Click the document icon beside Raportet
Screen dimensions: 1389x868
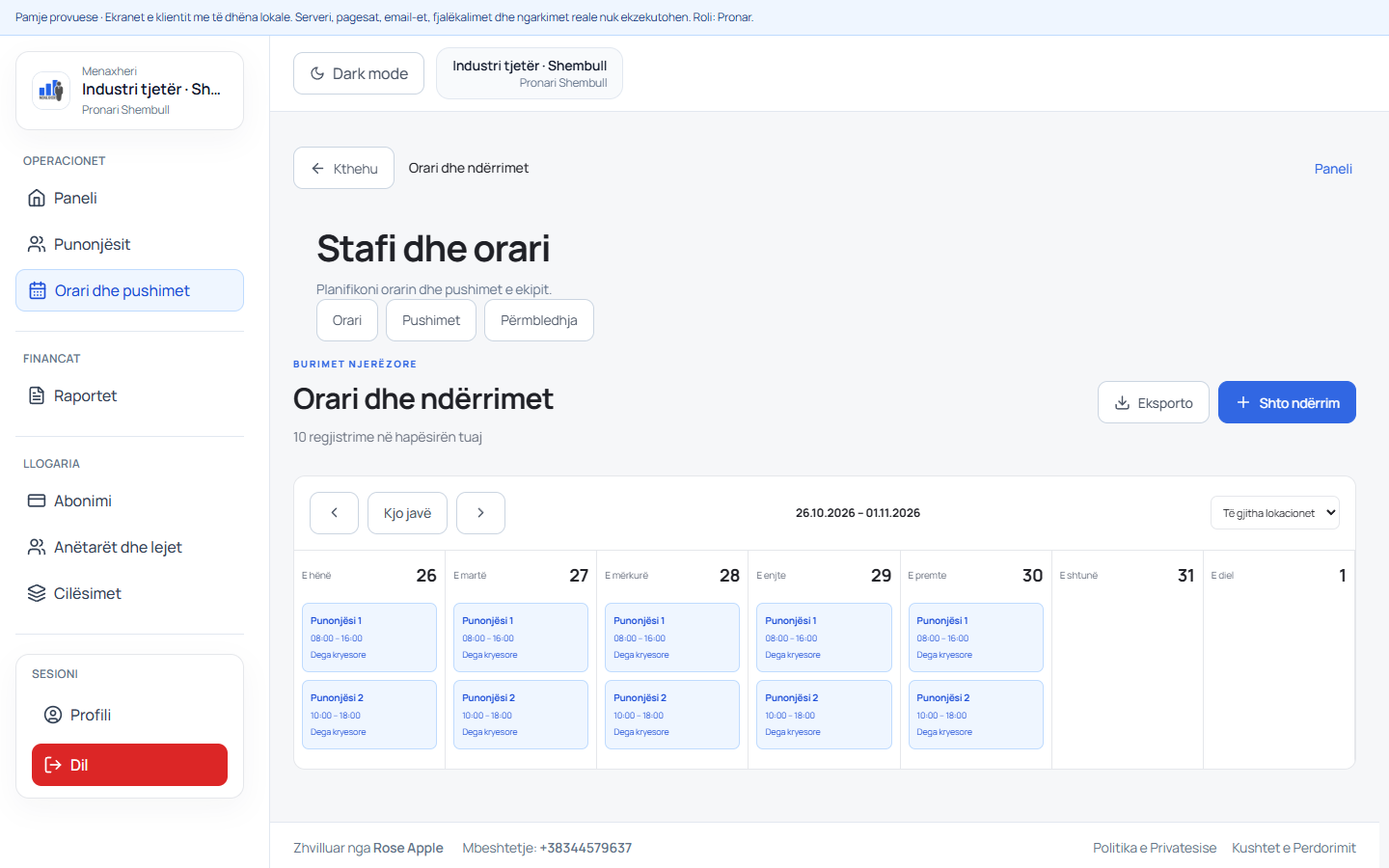[37, 395]
